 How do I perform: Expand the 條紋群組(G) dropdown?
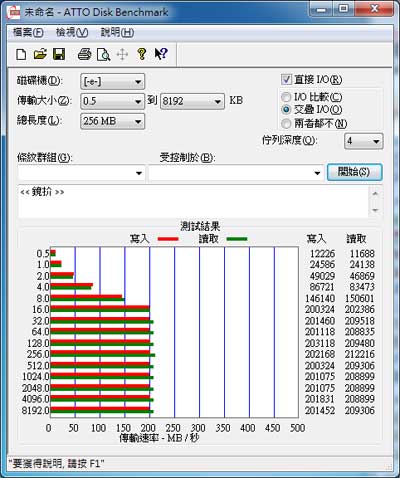(x=81, y=173)
